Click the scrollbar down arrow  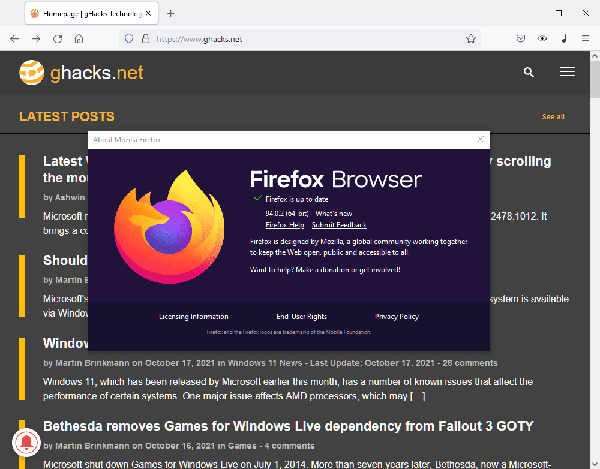click(x=595, y=464)
